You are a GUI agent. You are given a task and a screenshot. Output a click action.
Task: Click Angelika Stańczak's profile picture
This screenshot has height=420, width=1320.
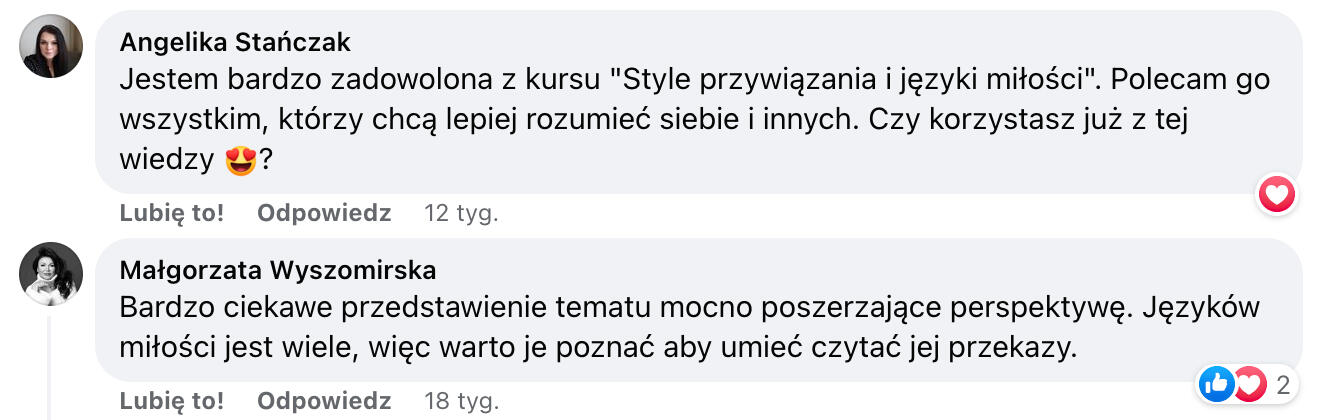click(x=51, y=46)
